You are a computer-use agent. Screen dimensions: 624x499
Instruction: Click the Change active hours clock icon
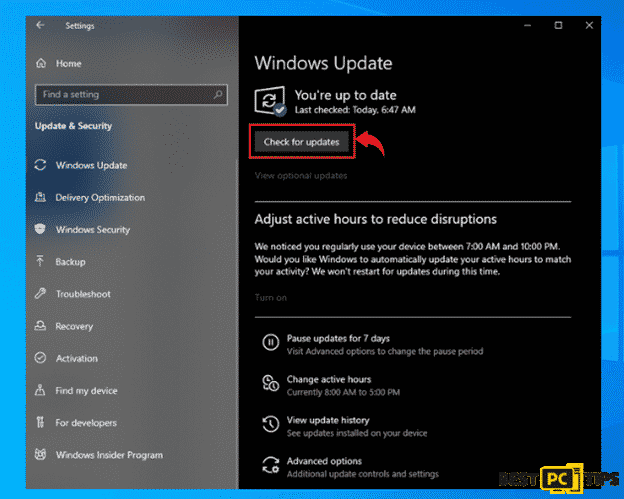271,383
